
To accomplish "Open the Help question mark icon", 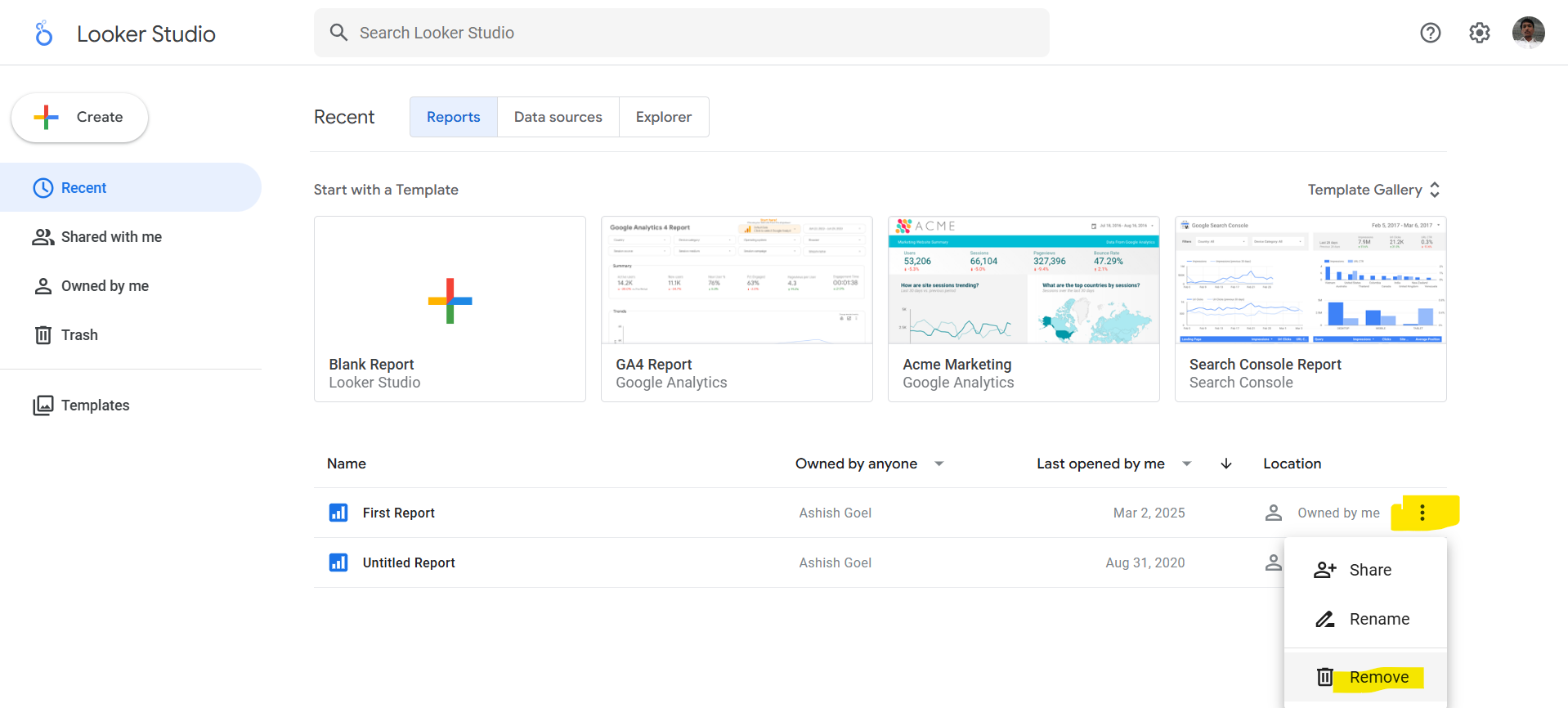I will tap(1430, 33).
